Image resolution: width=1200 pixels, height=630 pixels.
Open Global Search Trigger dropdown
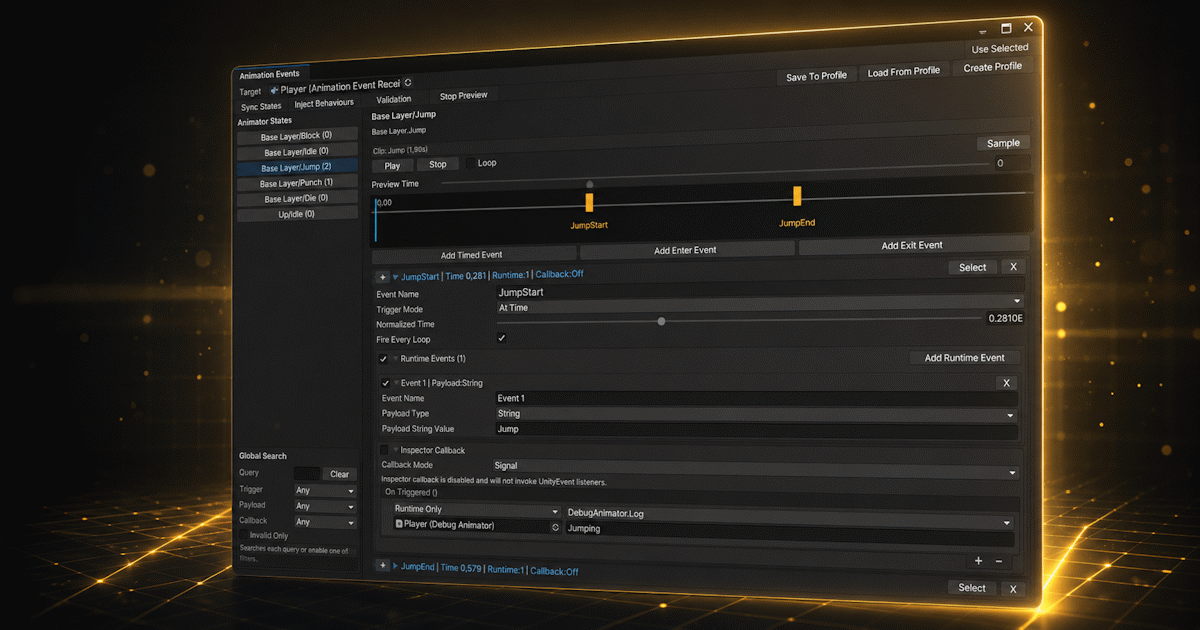pos(325,491)
